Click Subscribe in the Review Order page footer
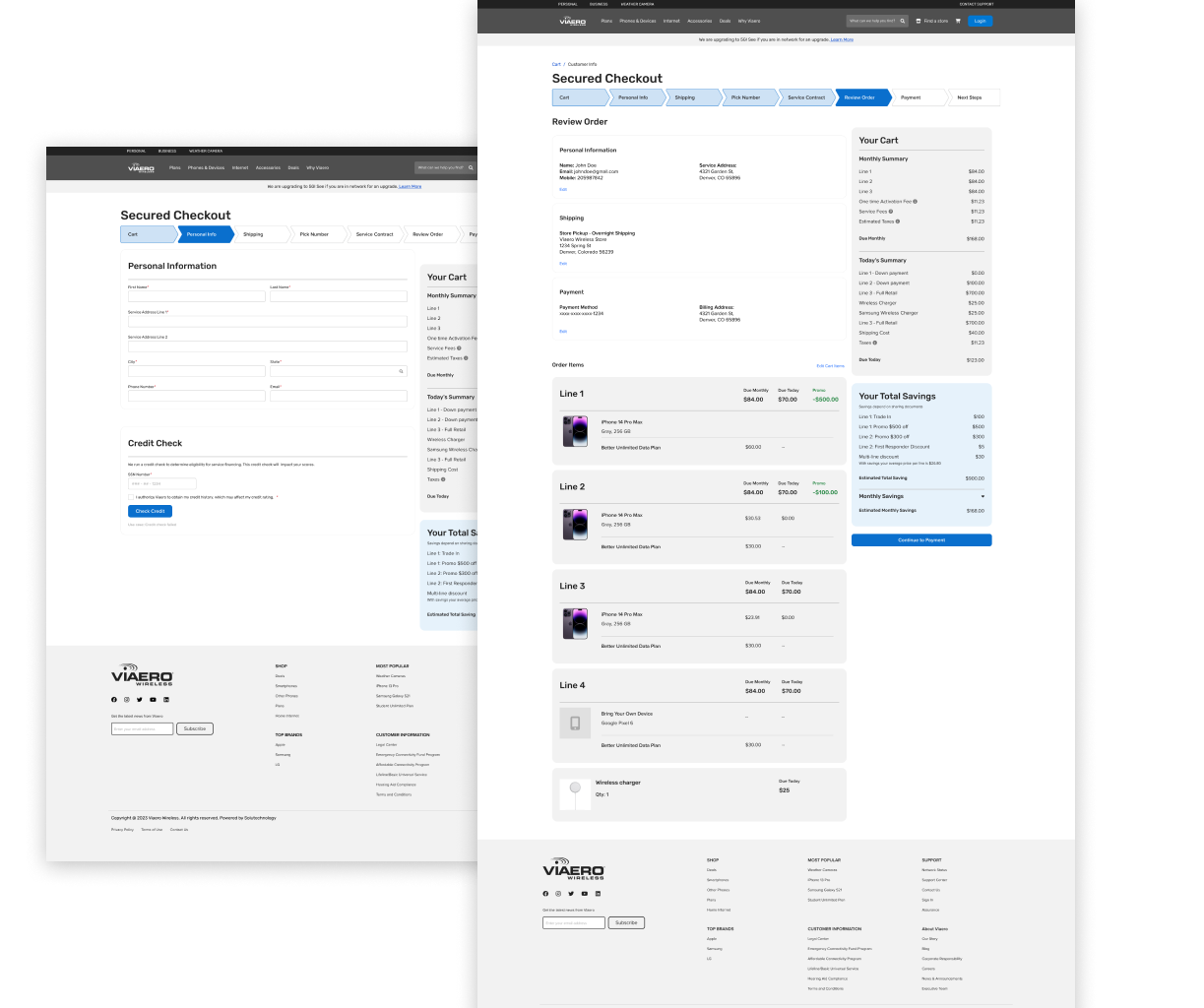Viewport: 1204px width, 1008px height. tap(626, 923)
